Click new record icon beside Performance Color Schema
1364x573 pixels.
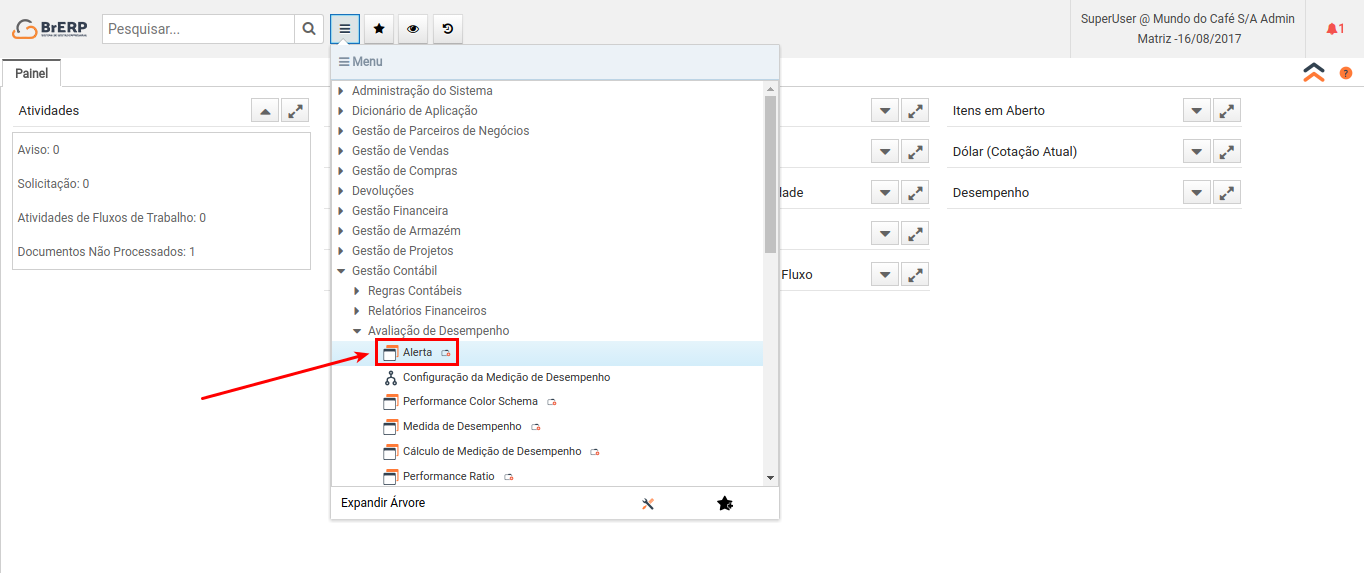click(x=551, y=402)
